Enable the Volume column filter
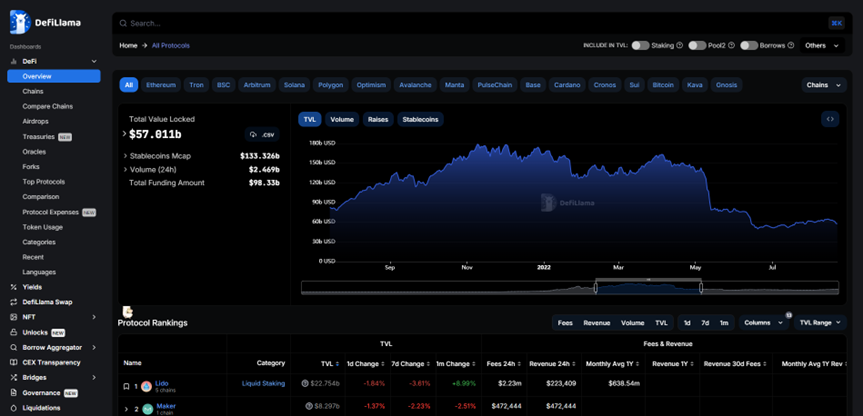The image size is (863, 416). tap(632, 323)
